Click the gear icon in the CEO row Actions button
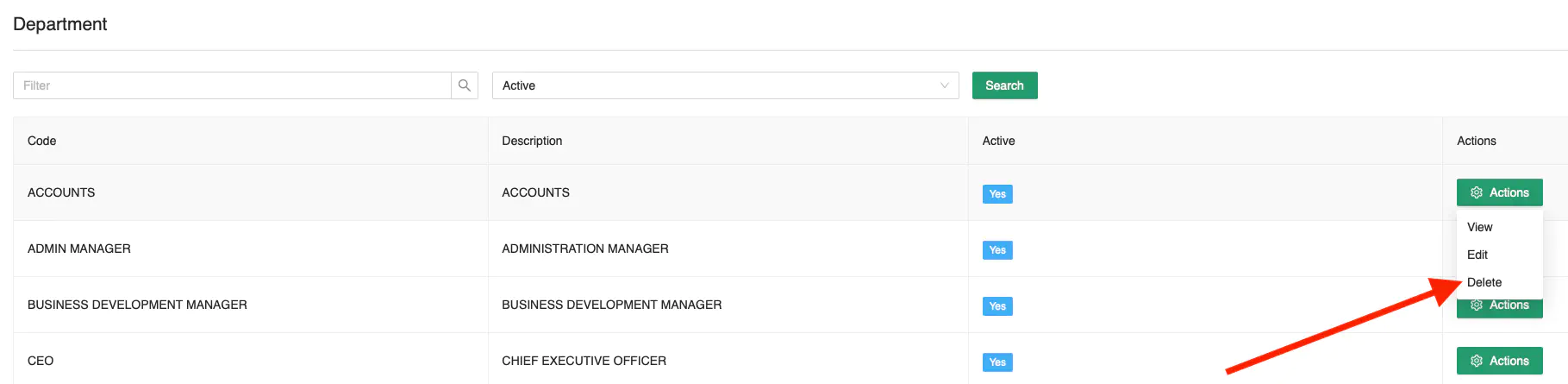This screenshot has width=1568, height=384. pyautogui.click(x=1477, y=361)
